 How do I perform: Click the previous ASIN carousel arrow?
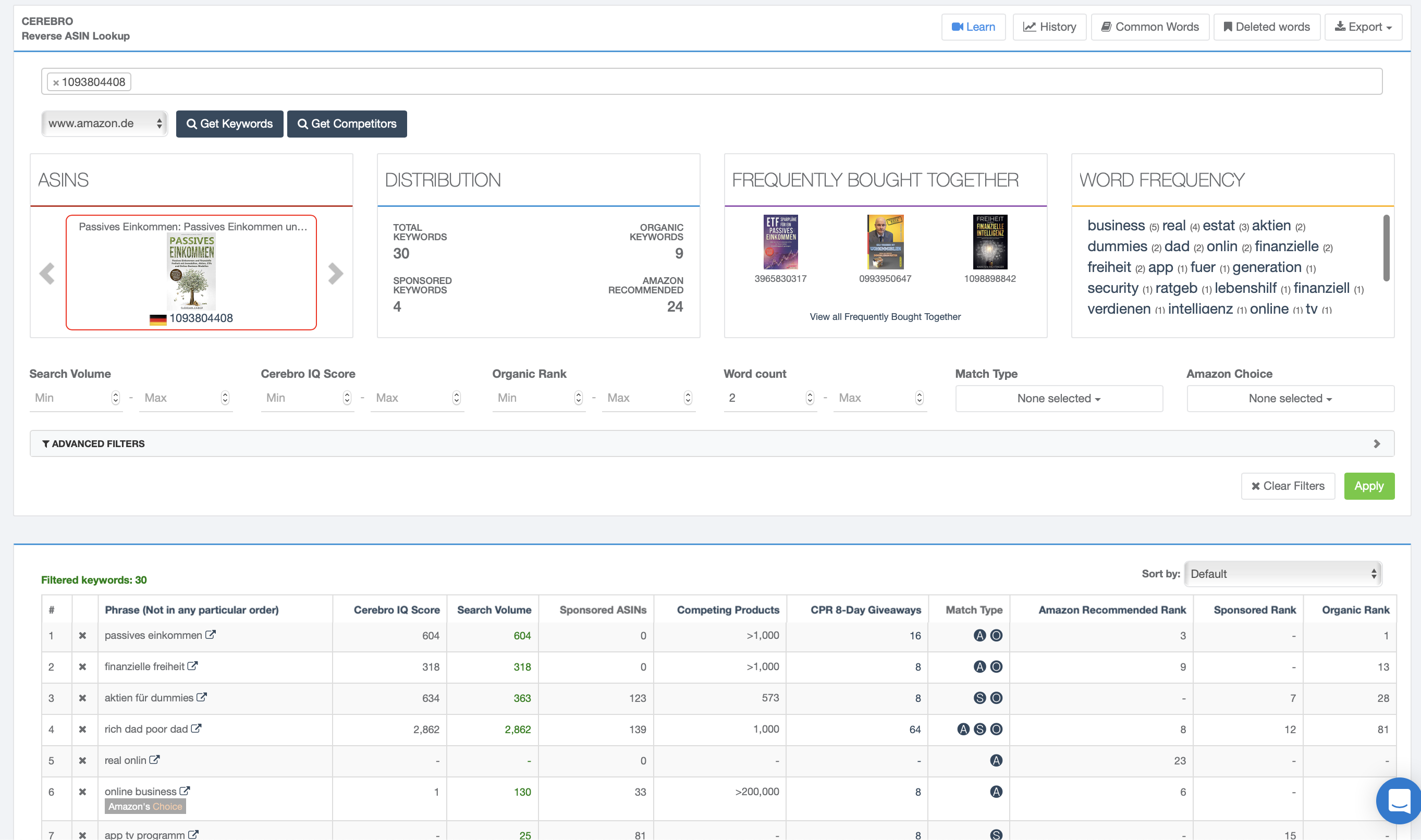(47, 274)
